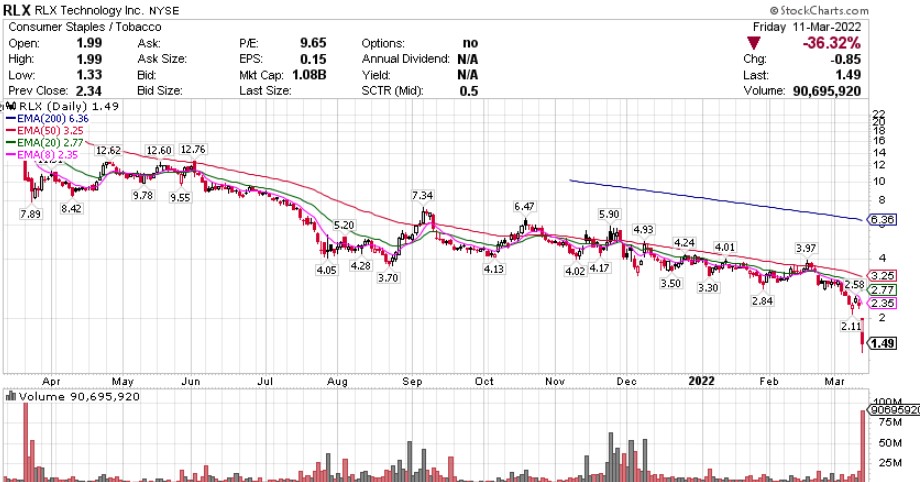
Task: Click the 2.84 low price label
Action: [x=762, y=301]
